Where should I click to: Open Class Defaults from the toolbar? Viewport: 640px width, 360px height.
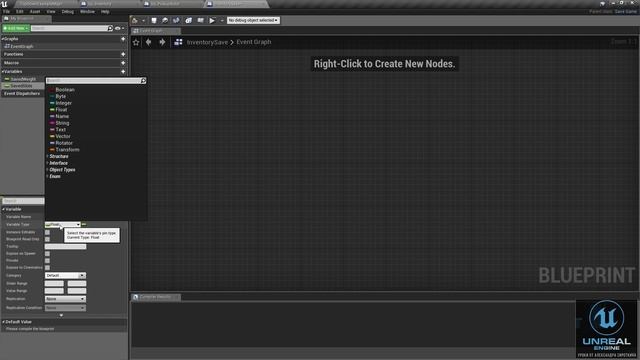(x=200, y=20)
